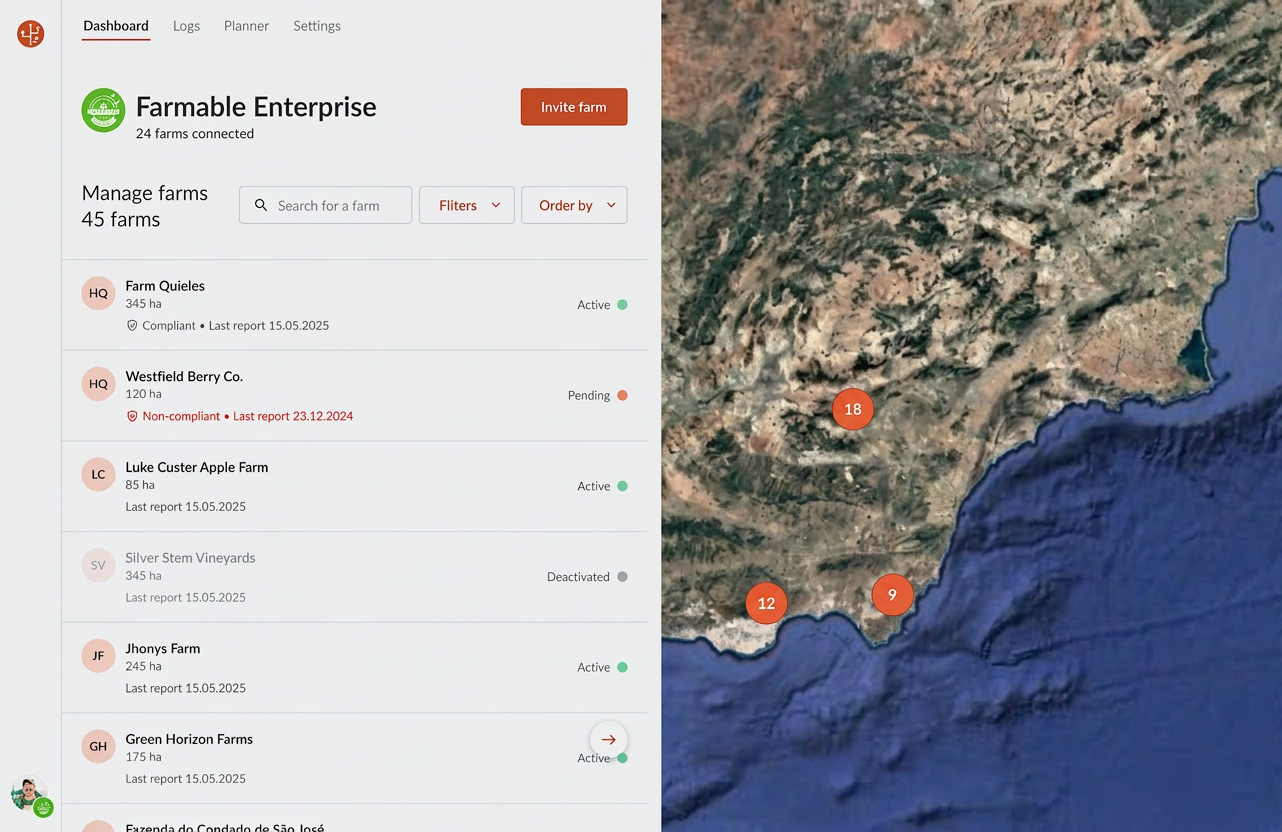Open the map cluster marker showing 9

(x=892, y=595)
